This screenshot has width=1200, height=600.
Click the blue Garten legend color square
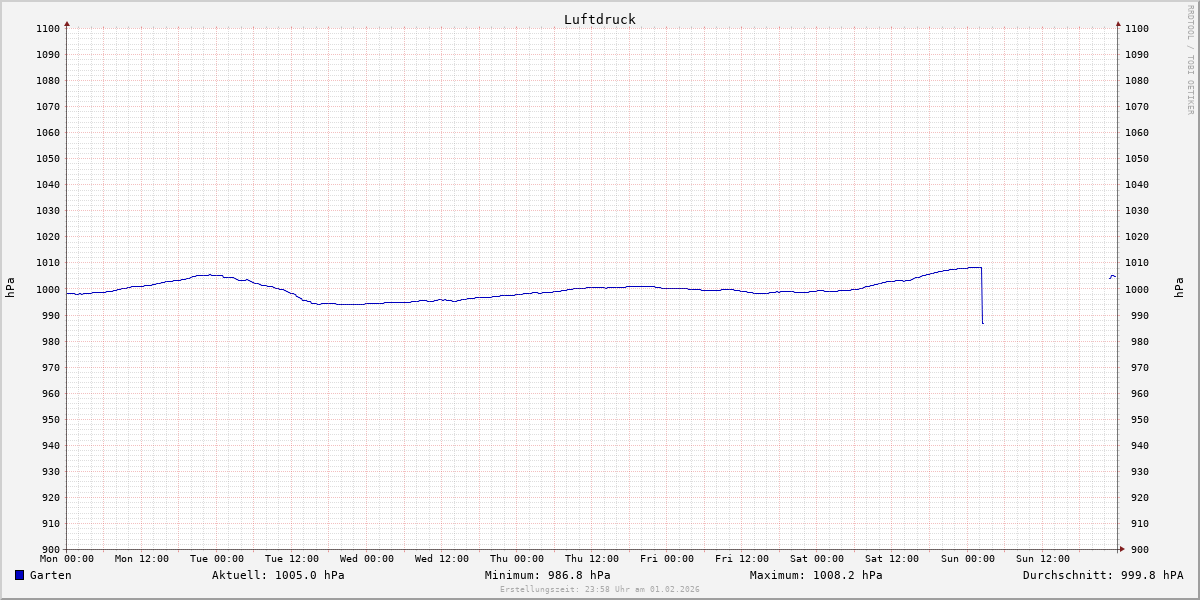[19, 575]
